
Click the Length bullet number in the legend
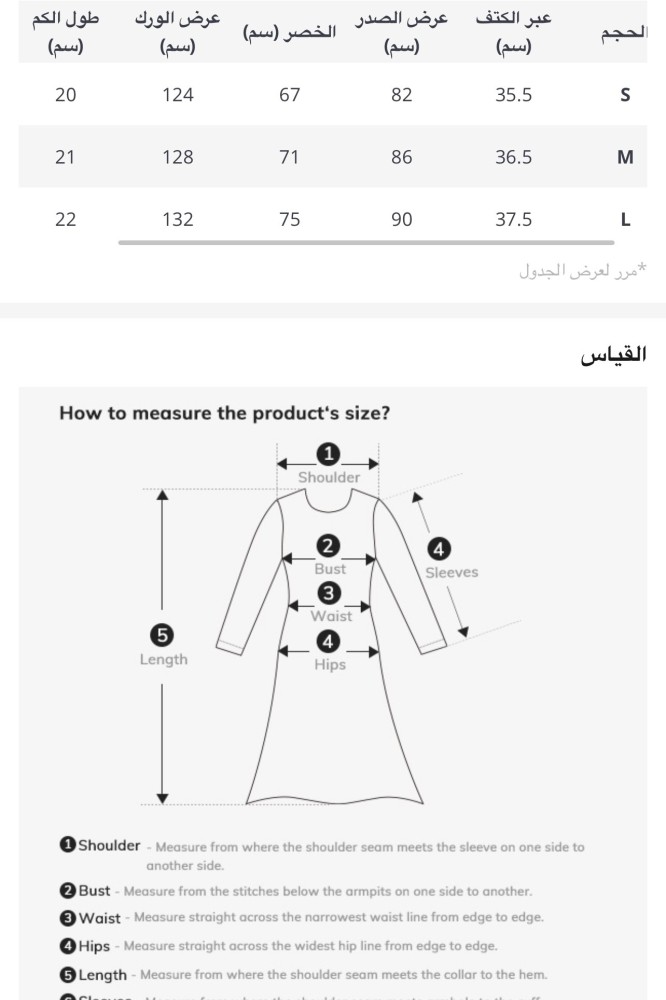[x=68, y=974]
